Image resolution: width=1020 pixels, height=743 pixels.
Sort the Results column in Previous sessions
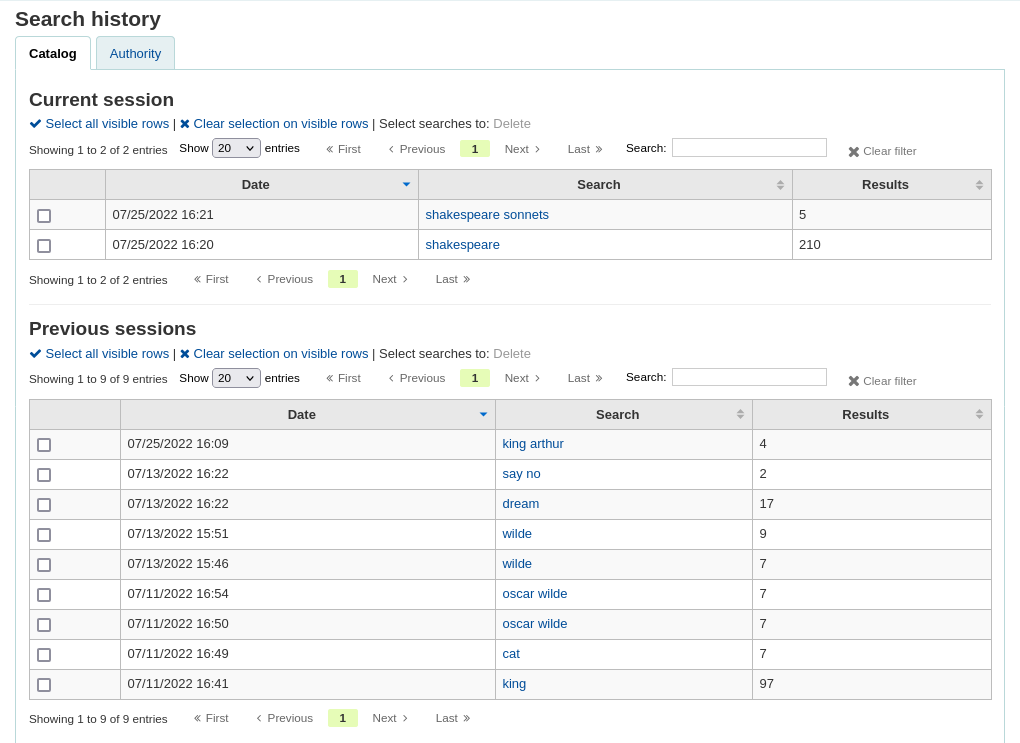[978, 414]
